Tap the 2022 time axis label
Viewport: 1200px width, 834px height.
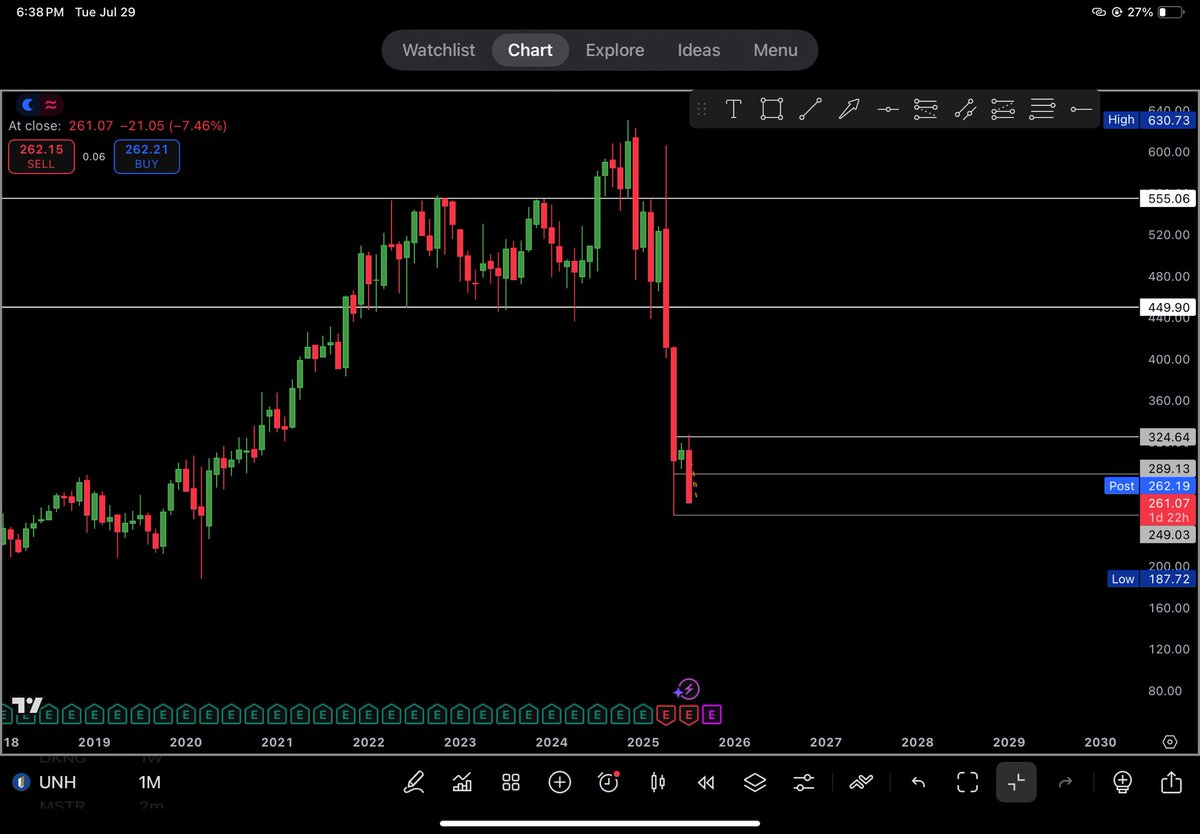(368, 742)
